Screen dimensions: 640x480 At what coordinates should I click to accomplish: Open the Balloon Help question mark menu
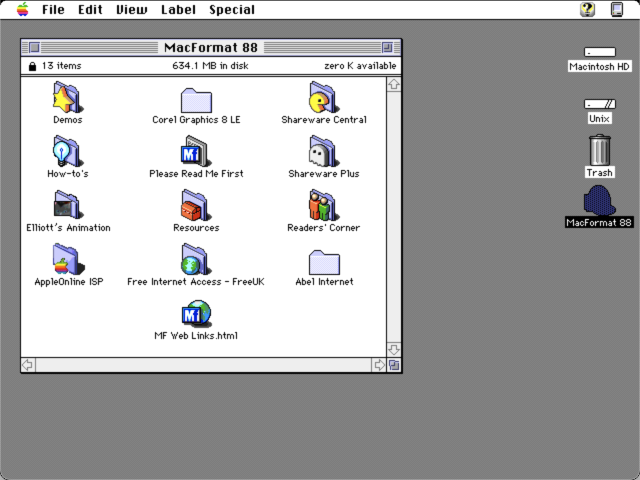coord(587,9)
